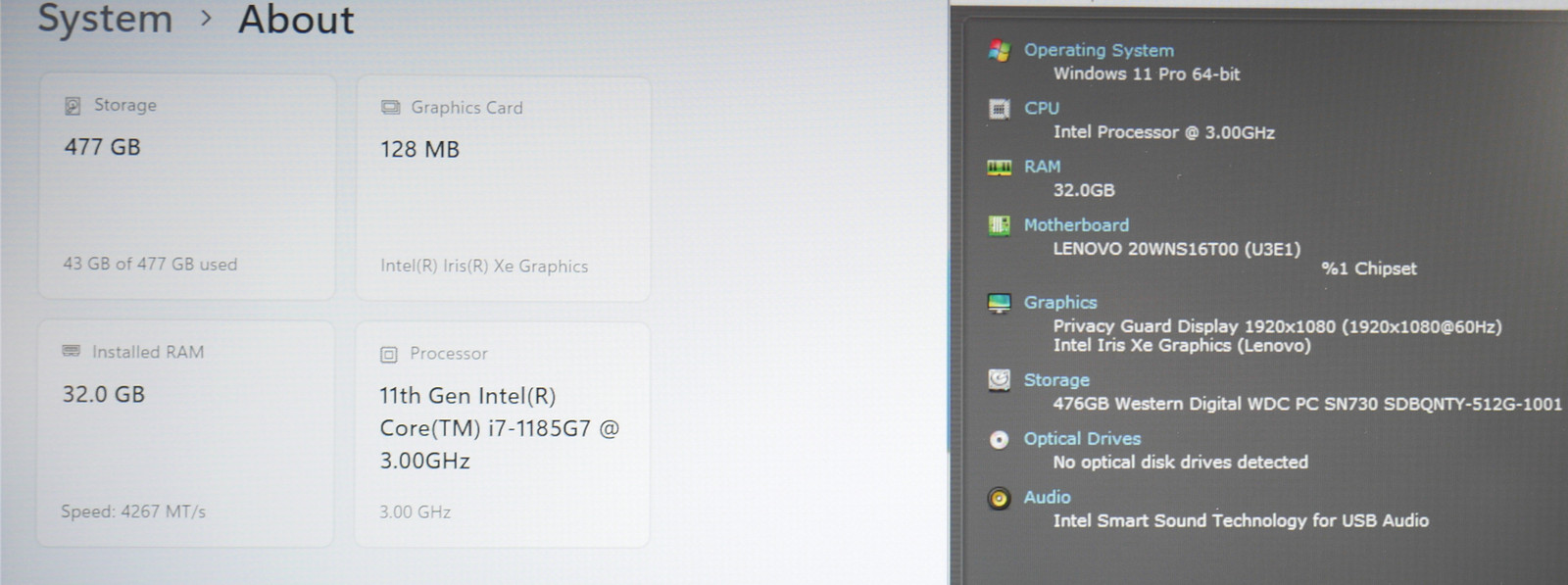The height and width of the screenshot is (585, 1568).
Task: Go back to System in the breadcrumb
Action: pyautogui.click(x=105, y=20)
